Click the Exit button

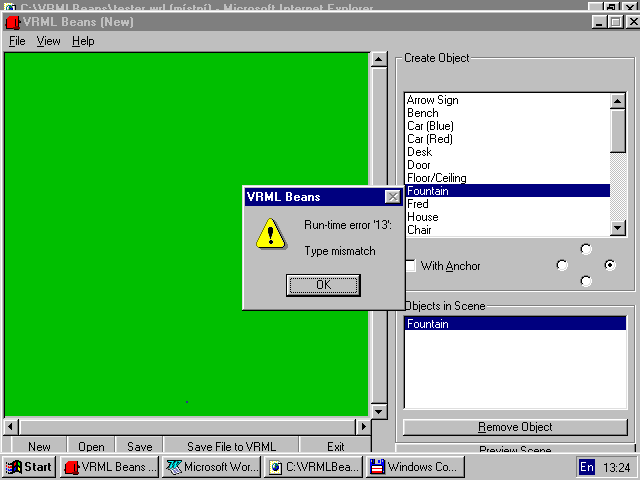pyautogui.click(x=336, y=446)
